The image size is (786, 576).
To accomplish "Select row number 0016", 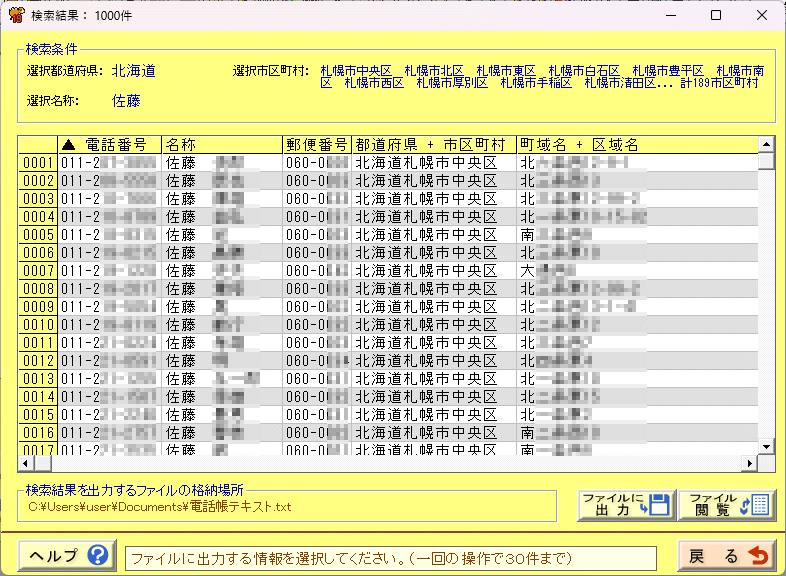I will pos(38,434).
